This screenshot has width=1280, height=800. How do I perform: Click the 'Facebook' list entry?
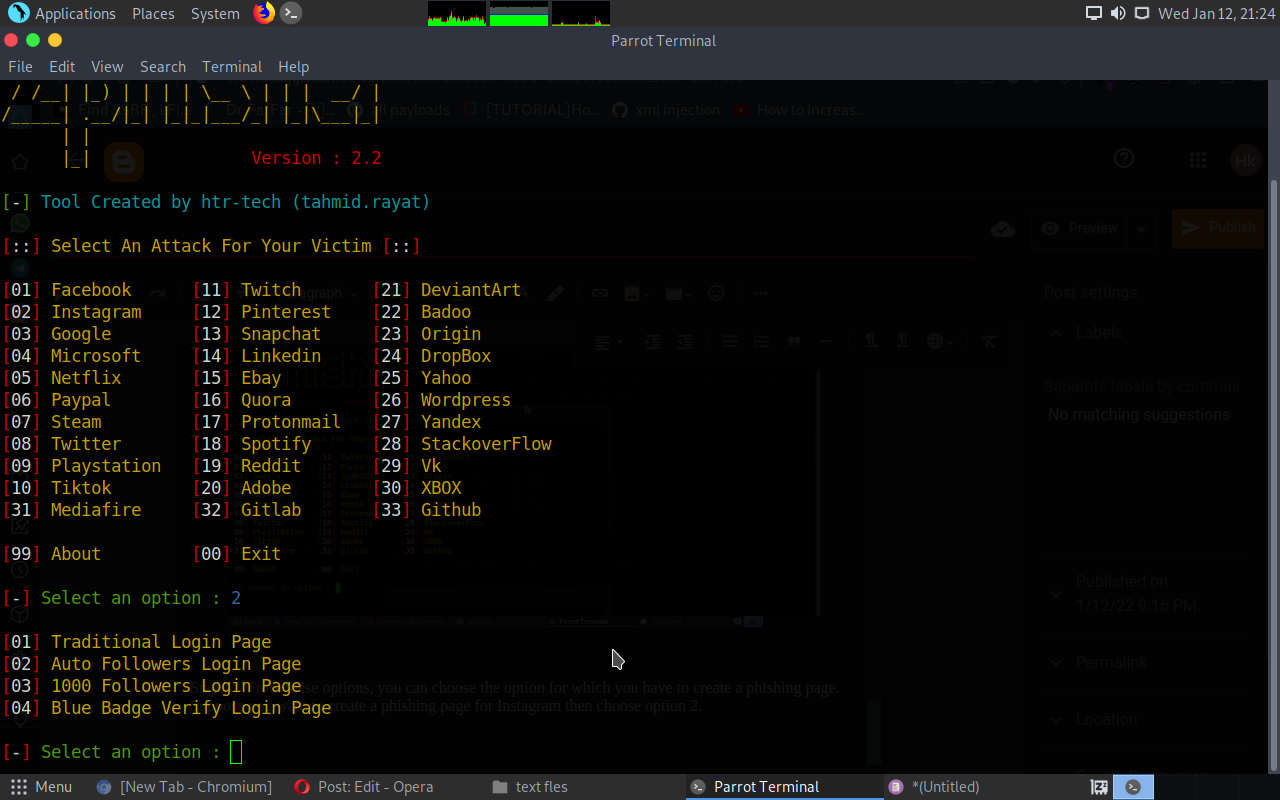pos(91,290)
